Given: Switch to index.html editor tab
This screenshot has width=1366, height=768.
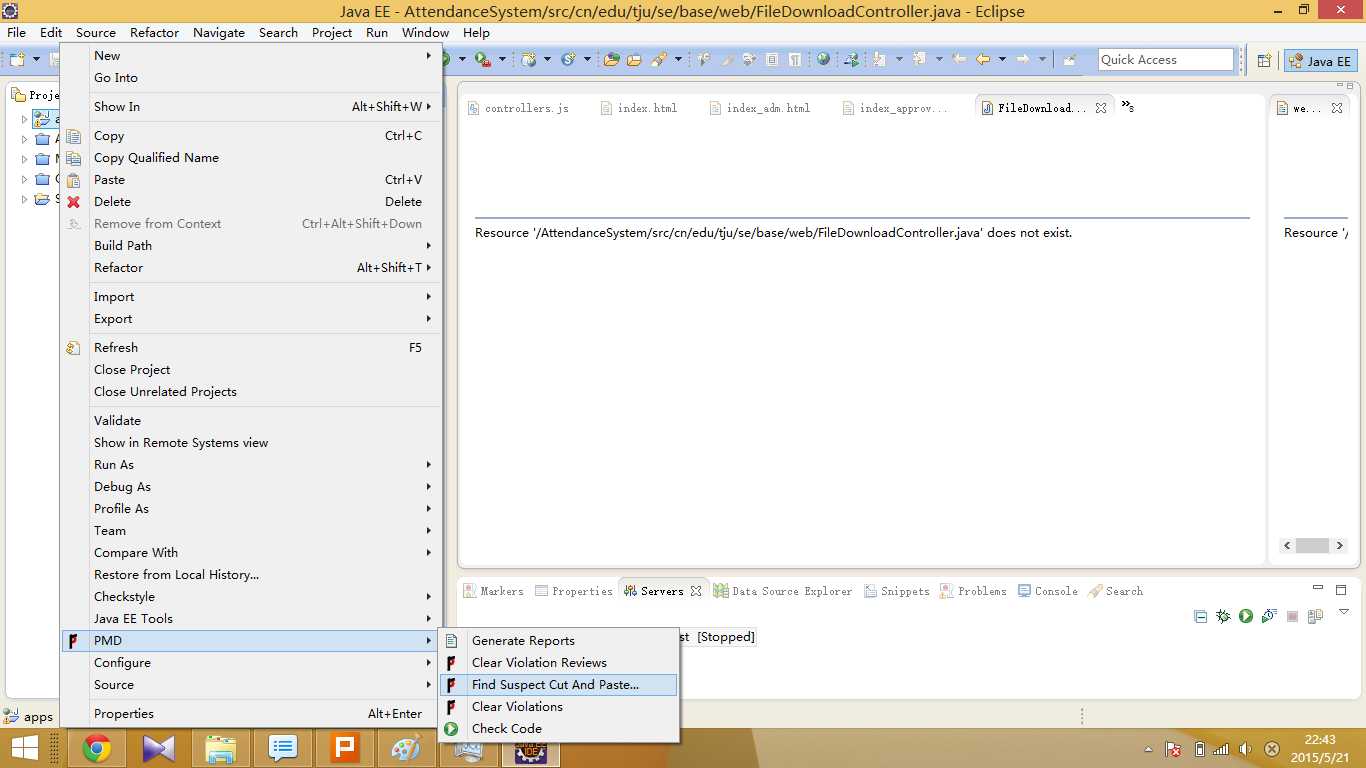Looking at the screenshot, I should click(x=639, y=108).
